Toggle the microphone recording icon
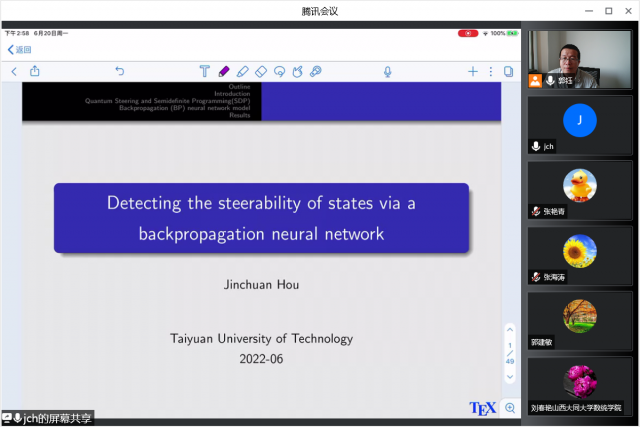Screen dimensions: 640x427 (x=387, y=71)
